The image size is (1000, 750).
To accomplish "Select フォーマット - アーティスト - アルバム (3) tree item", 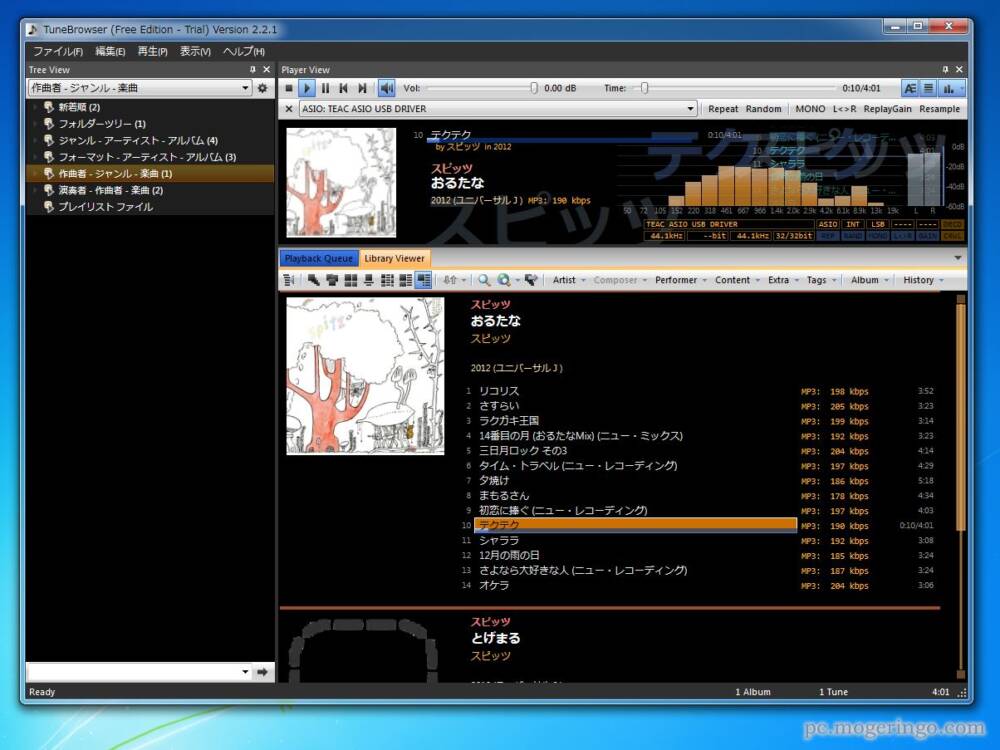I will [x=147, y=157].
